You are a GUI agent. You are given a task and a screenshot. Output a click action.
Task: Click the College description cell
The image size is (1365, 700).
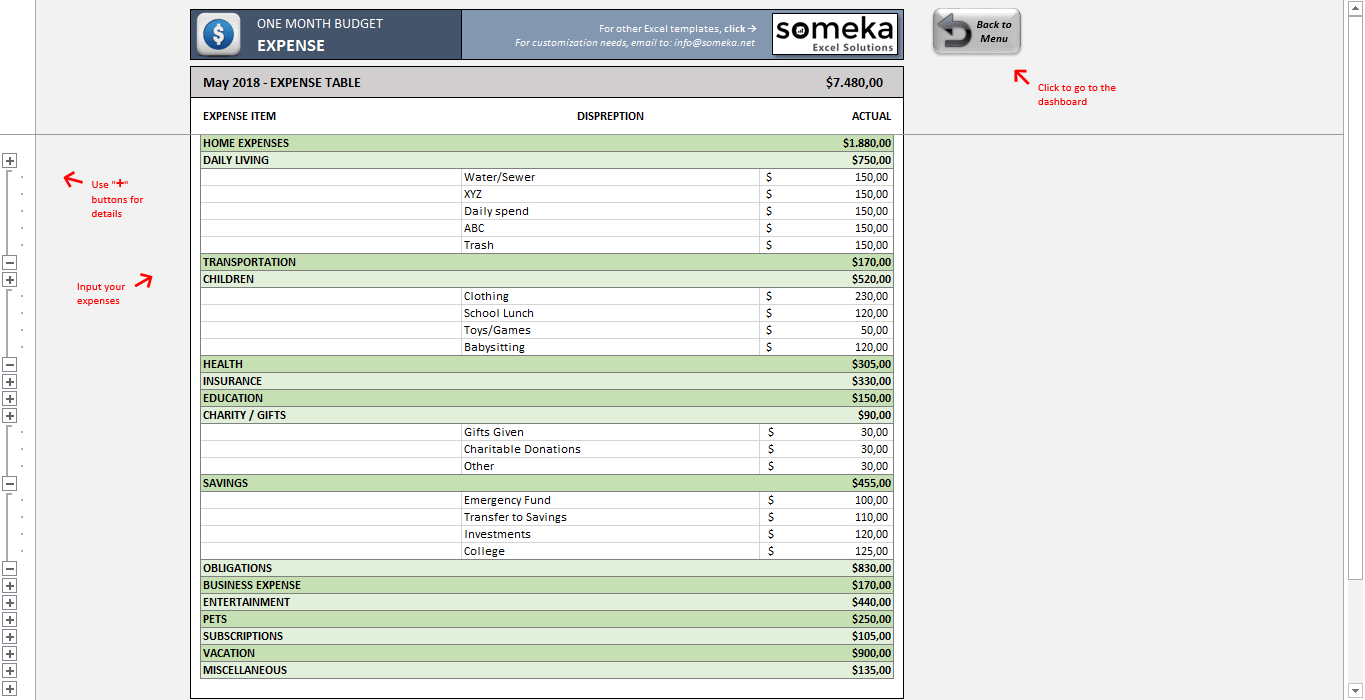pos(610,551)
